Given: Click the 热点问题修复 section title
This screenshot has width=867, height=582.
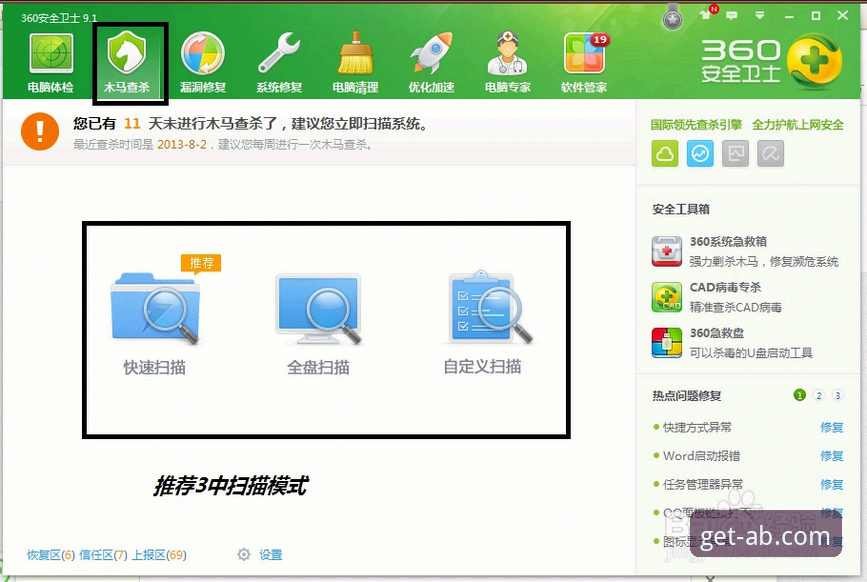Looking at the screenshot, I should 687,396.
